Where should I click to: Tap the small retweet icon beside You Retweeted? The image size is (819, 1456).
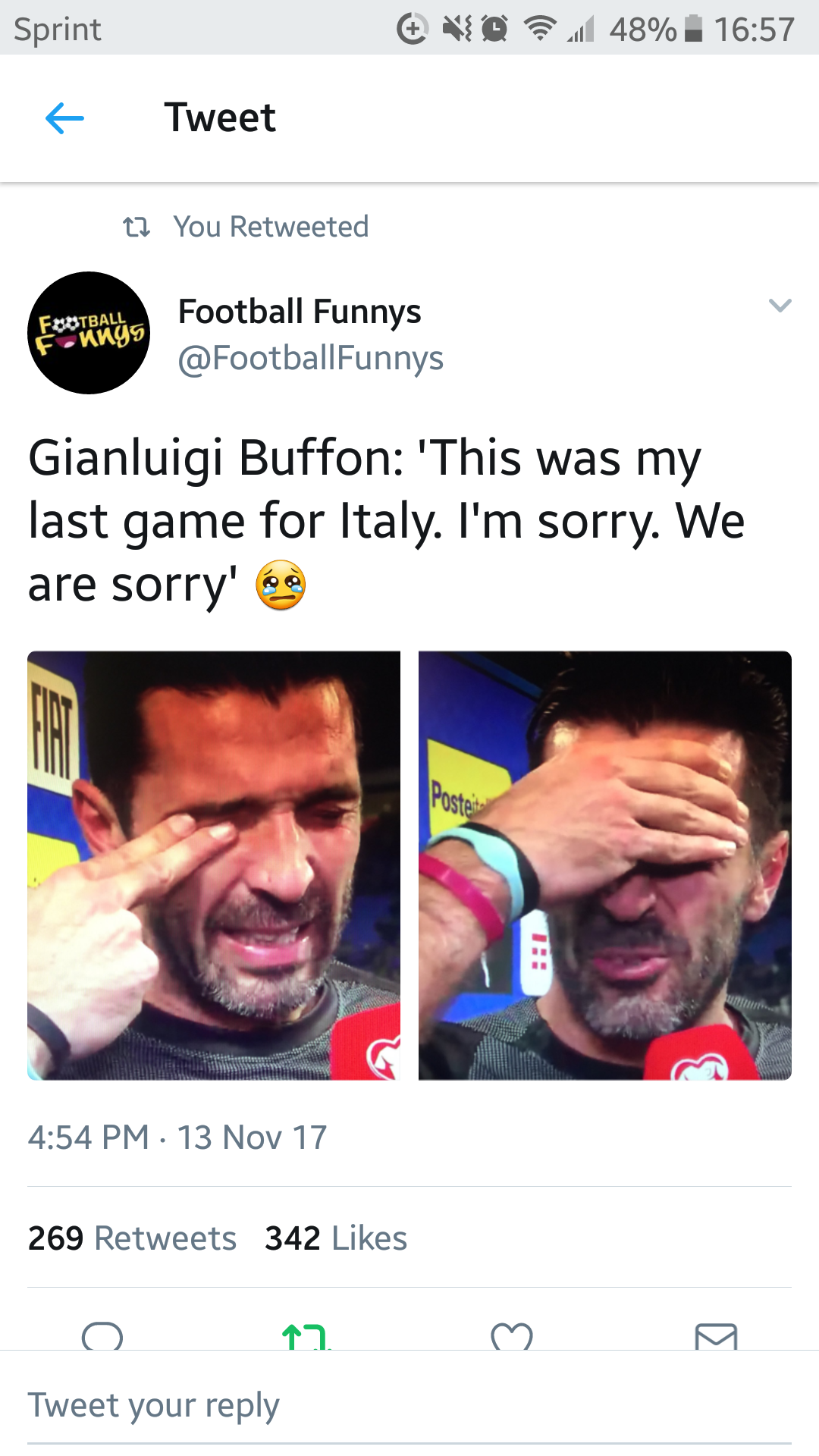(136, 227)
